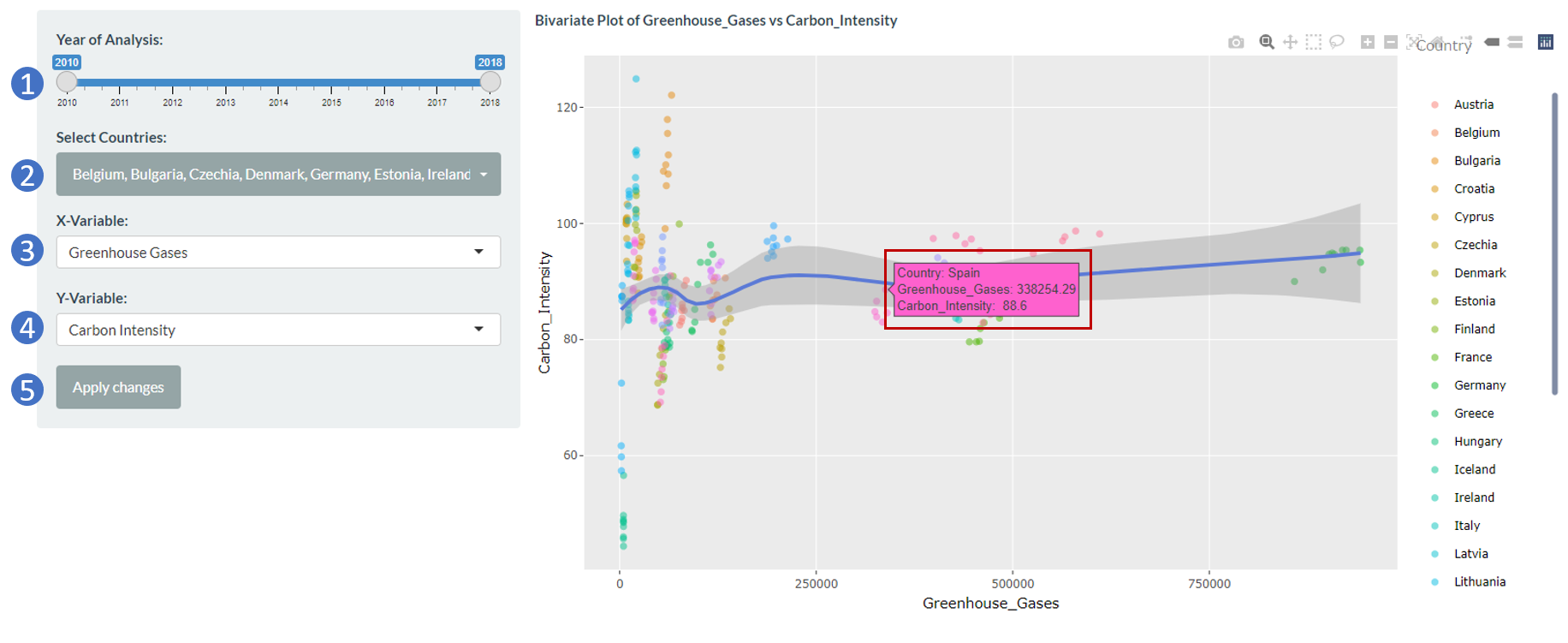Open the Select Countries dropdown
Image resolution: width=1568 pixels, height=643 pixels.
click(x=278, y=175)
